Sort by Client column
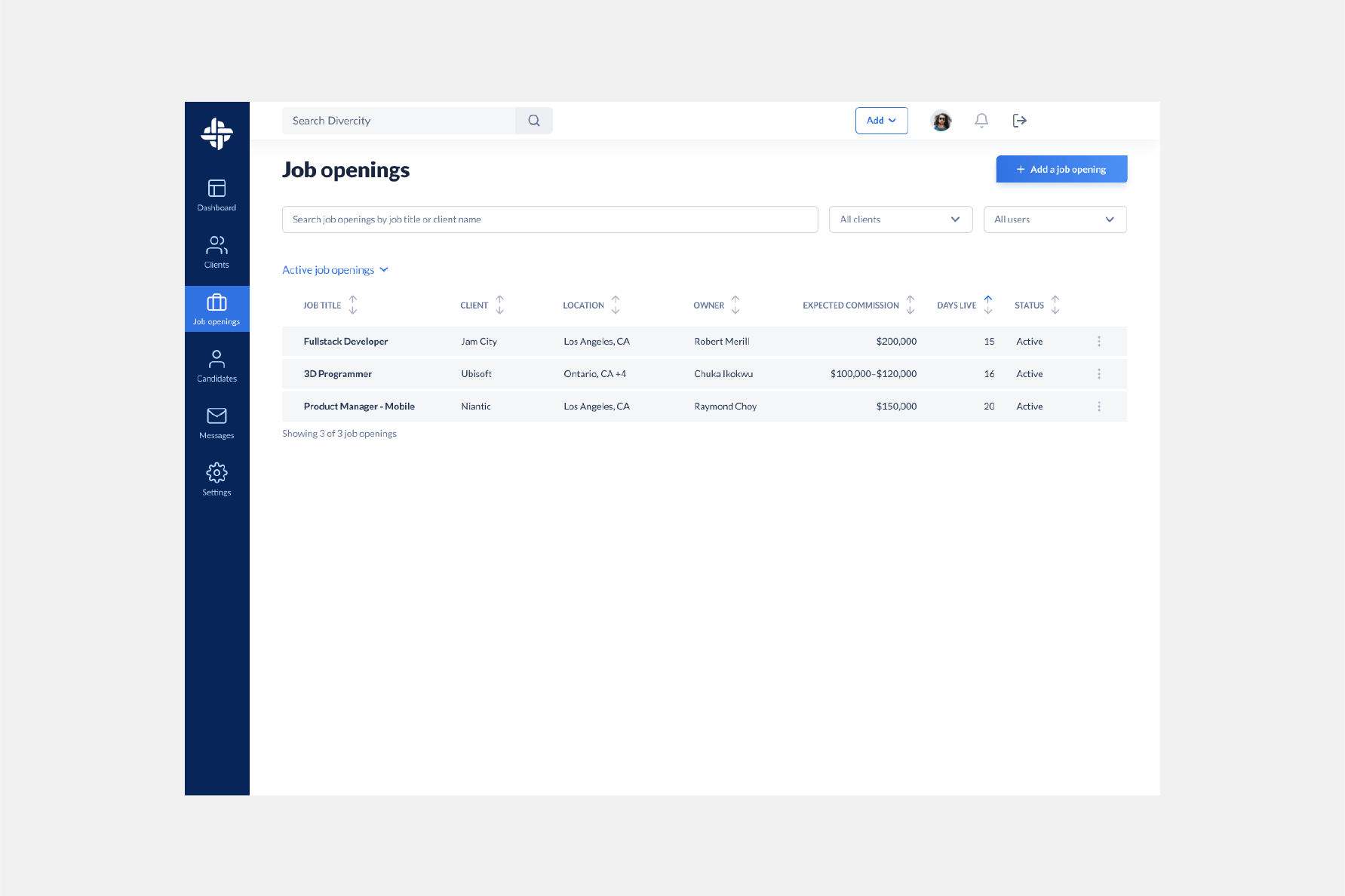 pyautogui.click(x=500, y=305)
